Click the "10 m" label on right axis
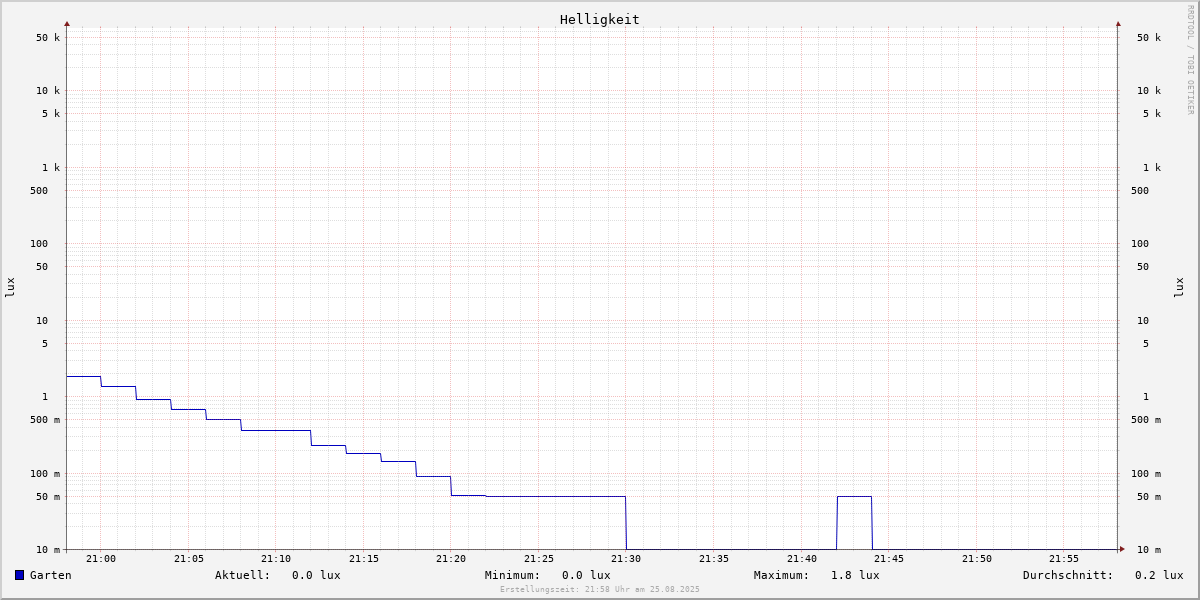Screen dimensions: 1200x600 pyautogui.click(x=1149, y=550)
